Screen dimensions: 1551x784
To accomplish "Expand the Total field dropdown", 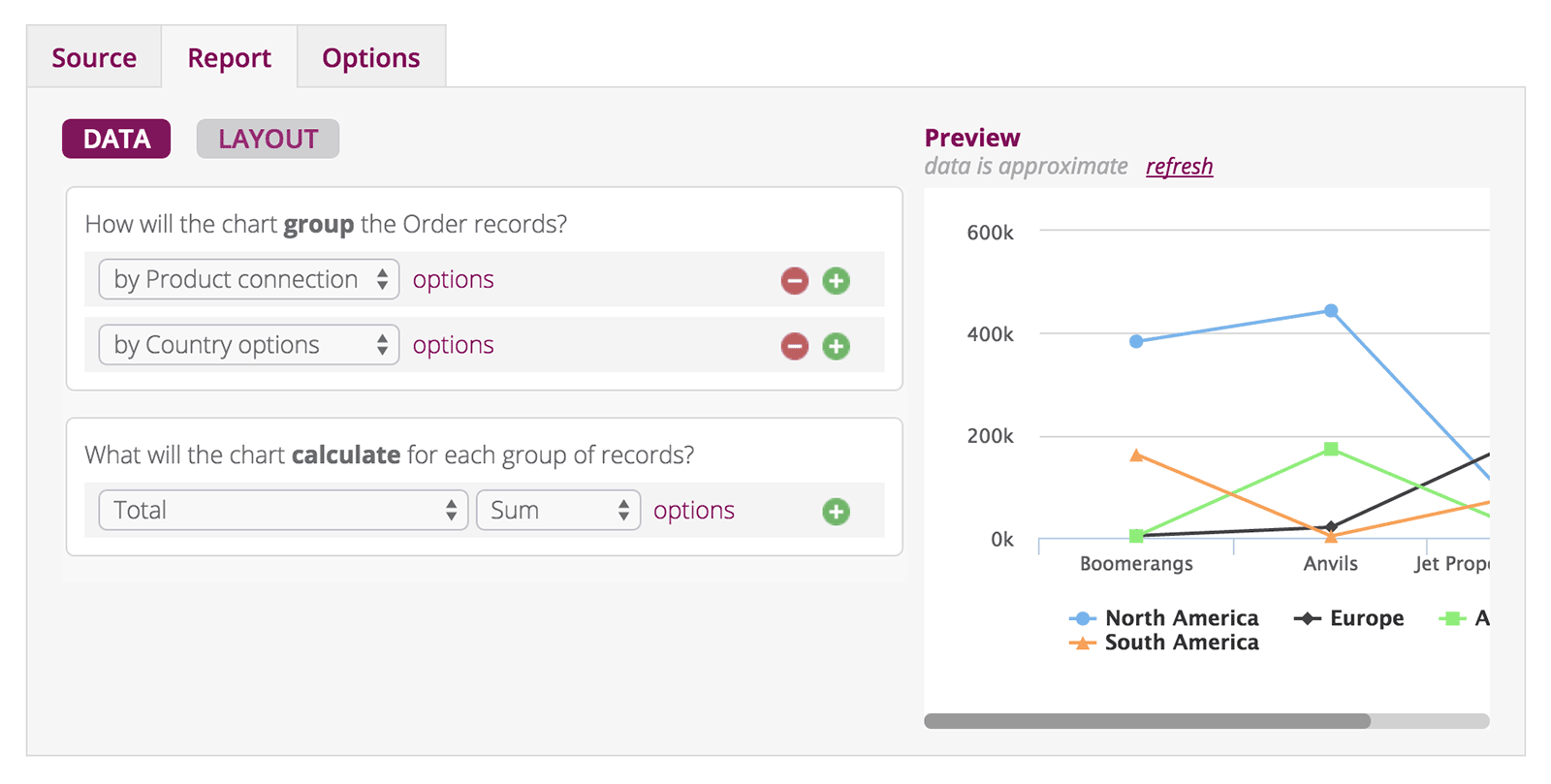I will [283, 511].
